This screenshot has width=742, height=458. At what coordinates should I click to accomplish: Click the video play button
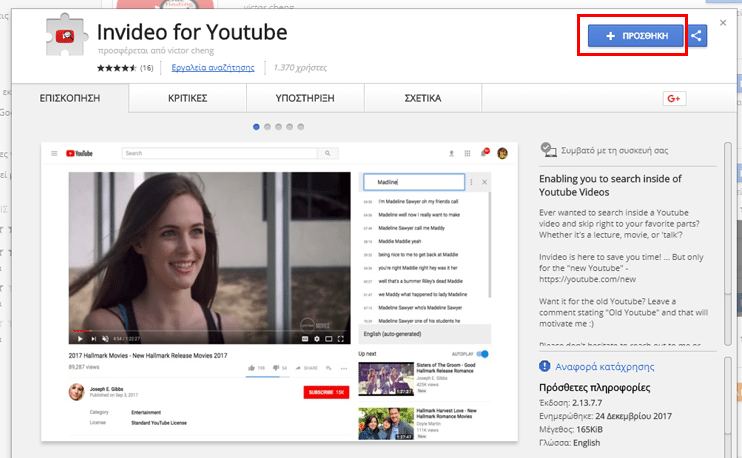80,339
